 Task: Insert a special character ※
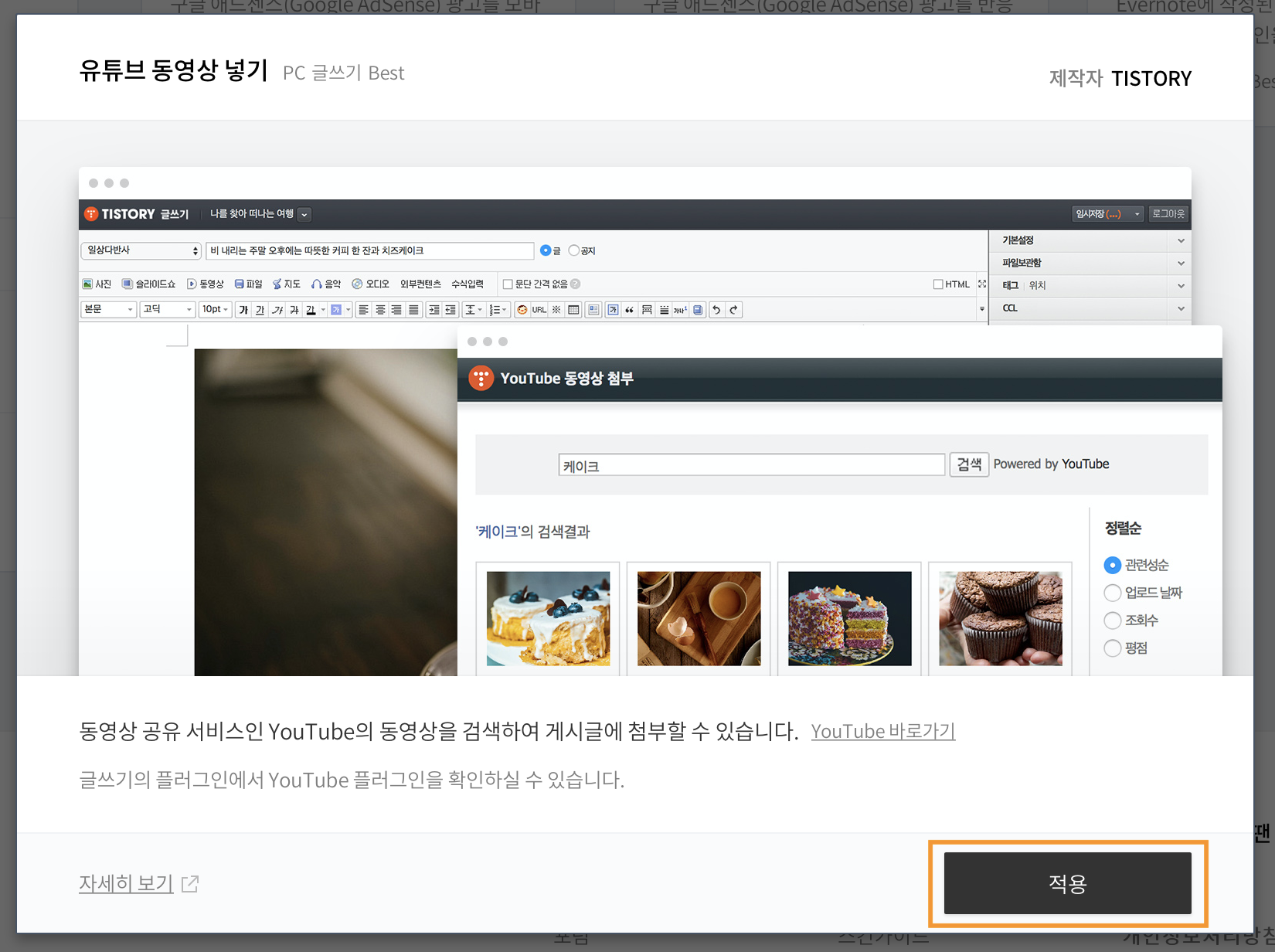556,310
